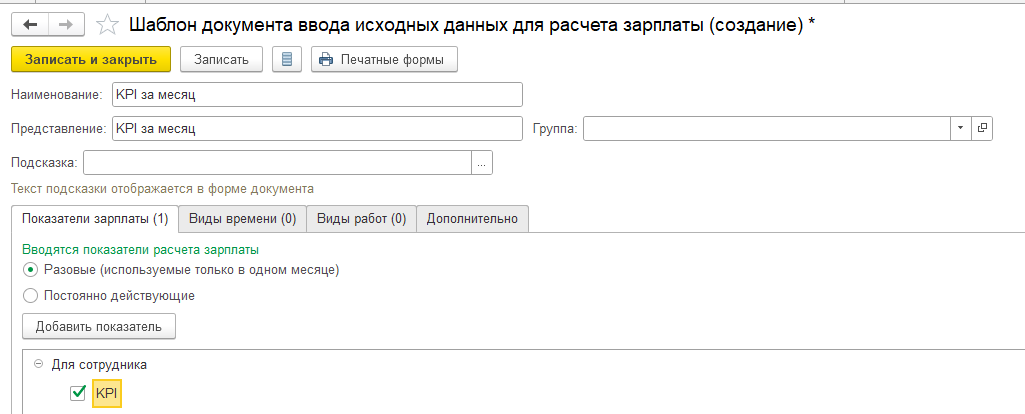Toggle the KPI checkbox
Screen dimensions: 1025x414
[78, 394]
